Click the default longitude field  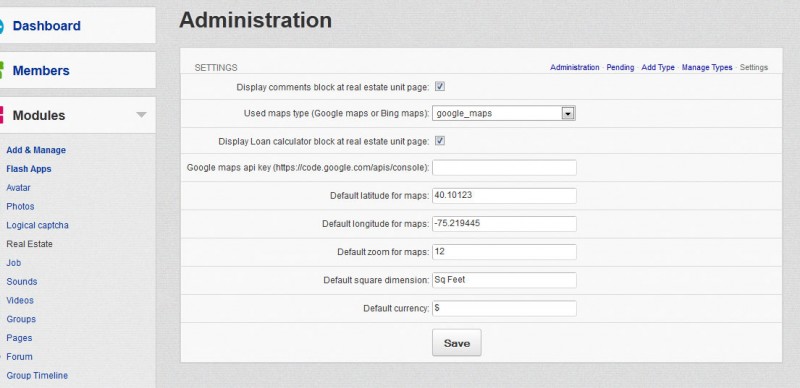pyautogui.click(x=505, y=224)
